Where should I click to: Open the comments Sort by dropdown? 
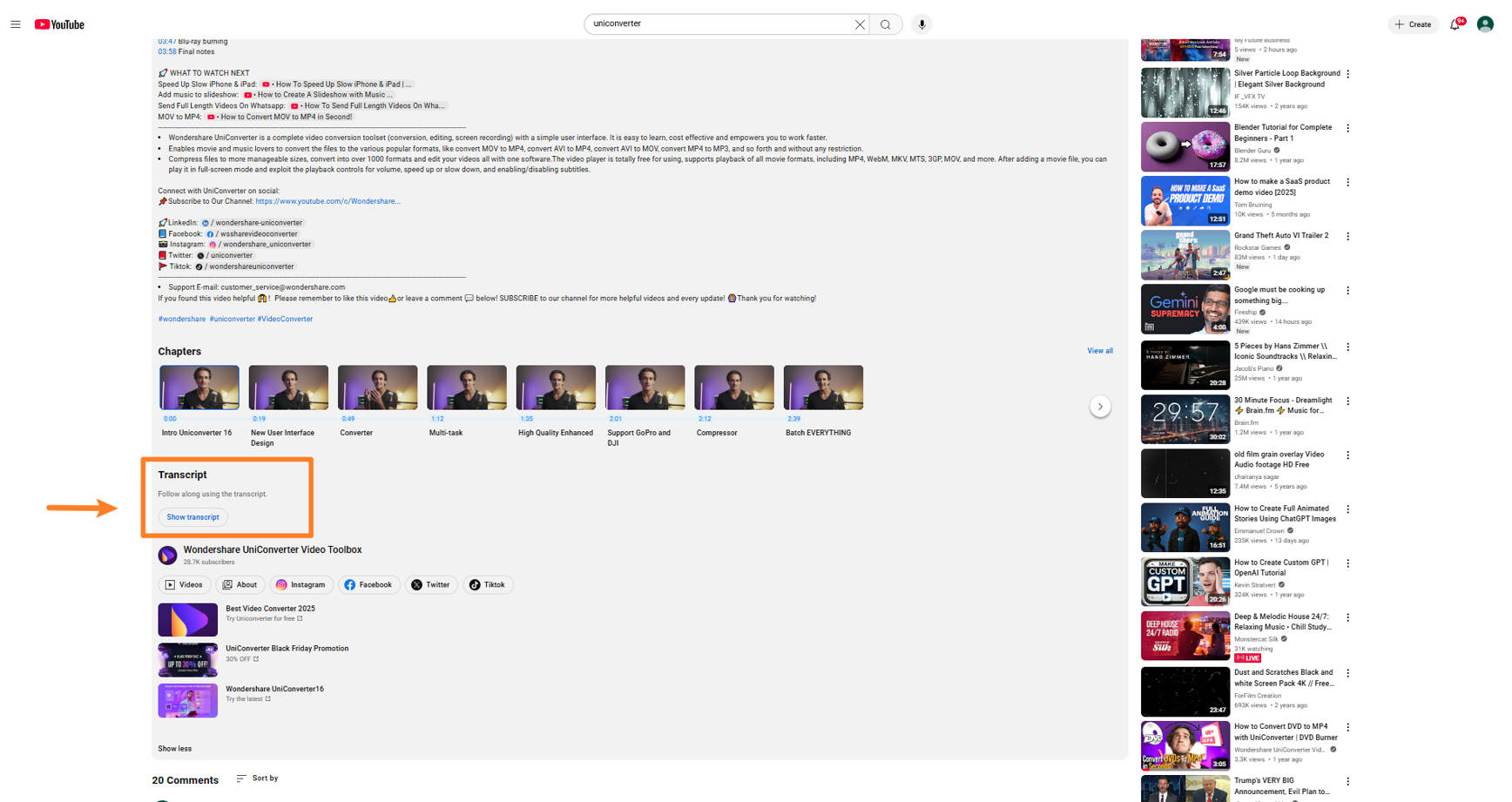tap(257, 778)
